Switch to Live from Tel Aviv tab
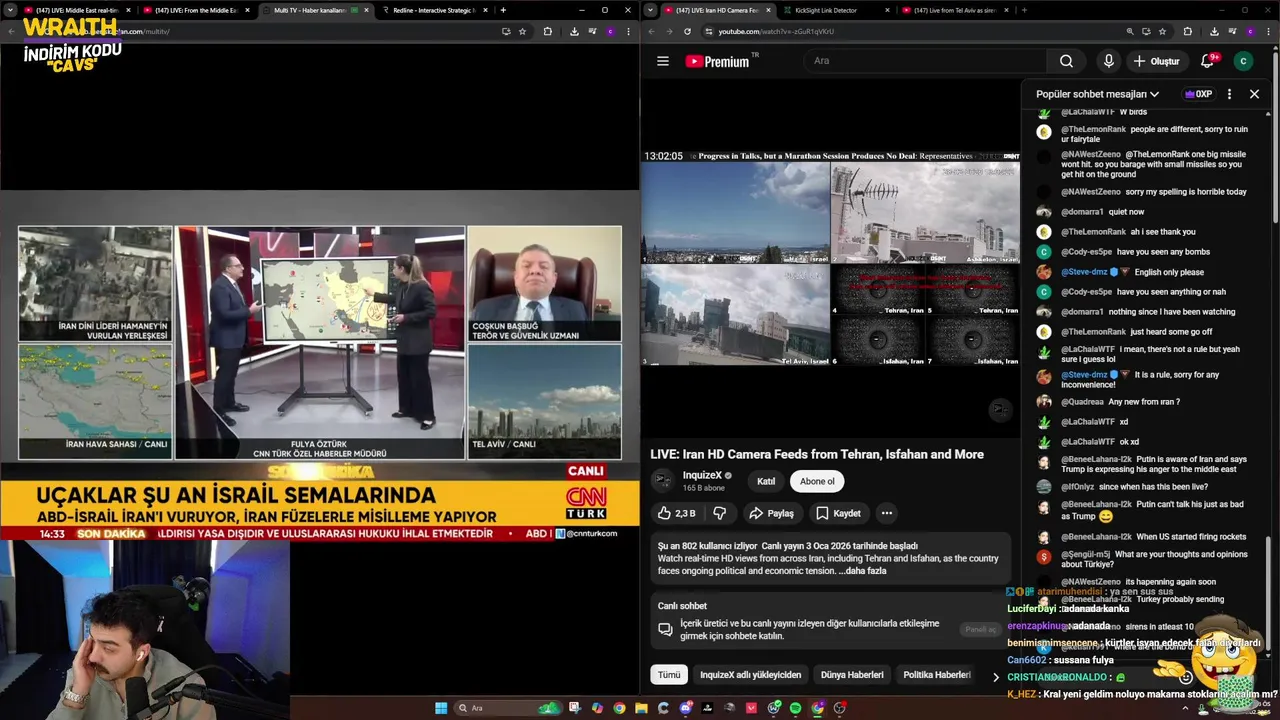The image size is (1280, 720). (x=954, y=10)
